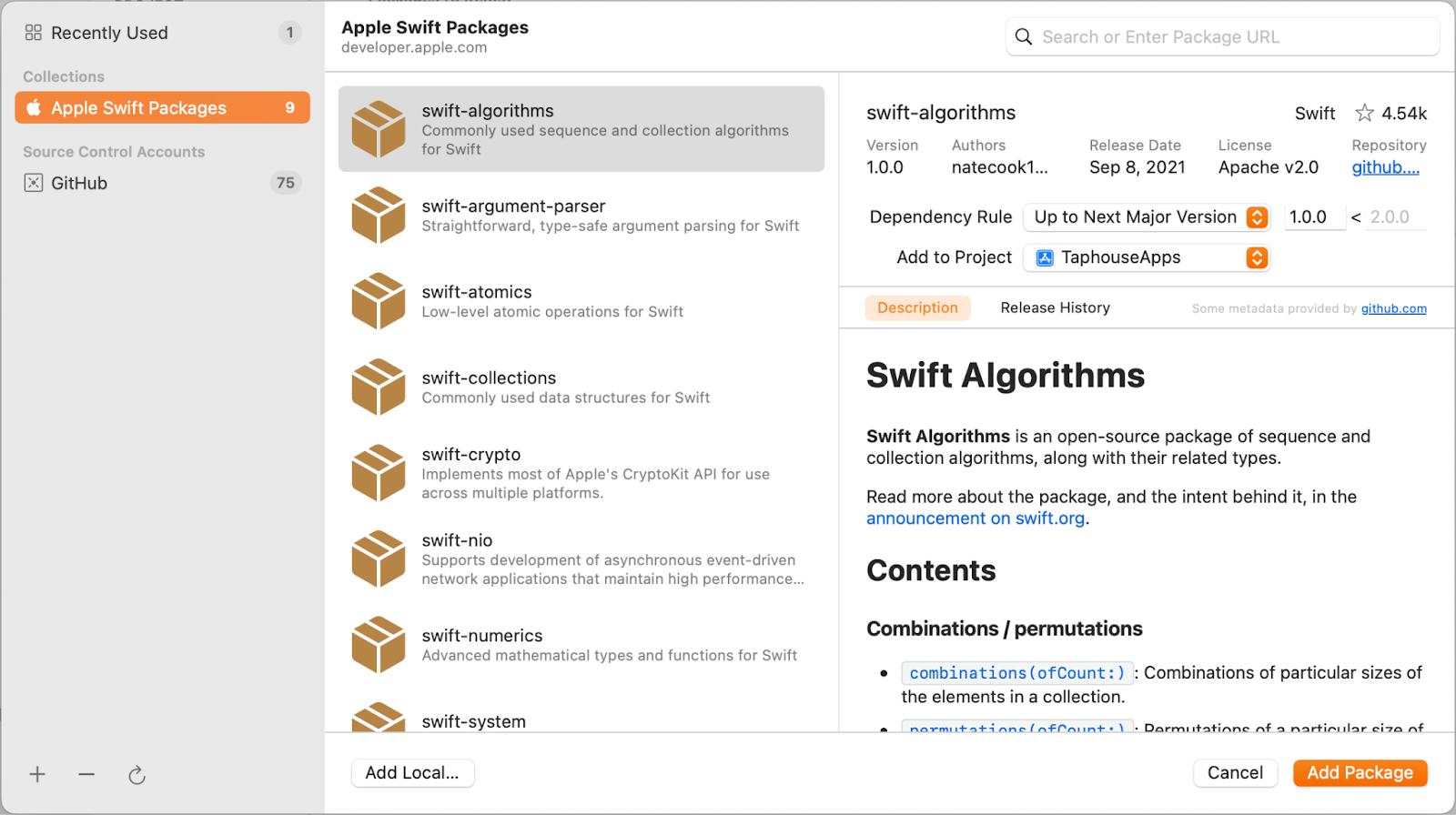1456x815 pixels.
Task: Click the Apple logo icon in sidebar
Action: coord(34,107)
